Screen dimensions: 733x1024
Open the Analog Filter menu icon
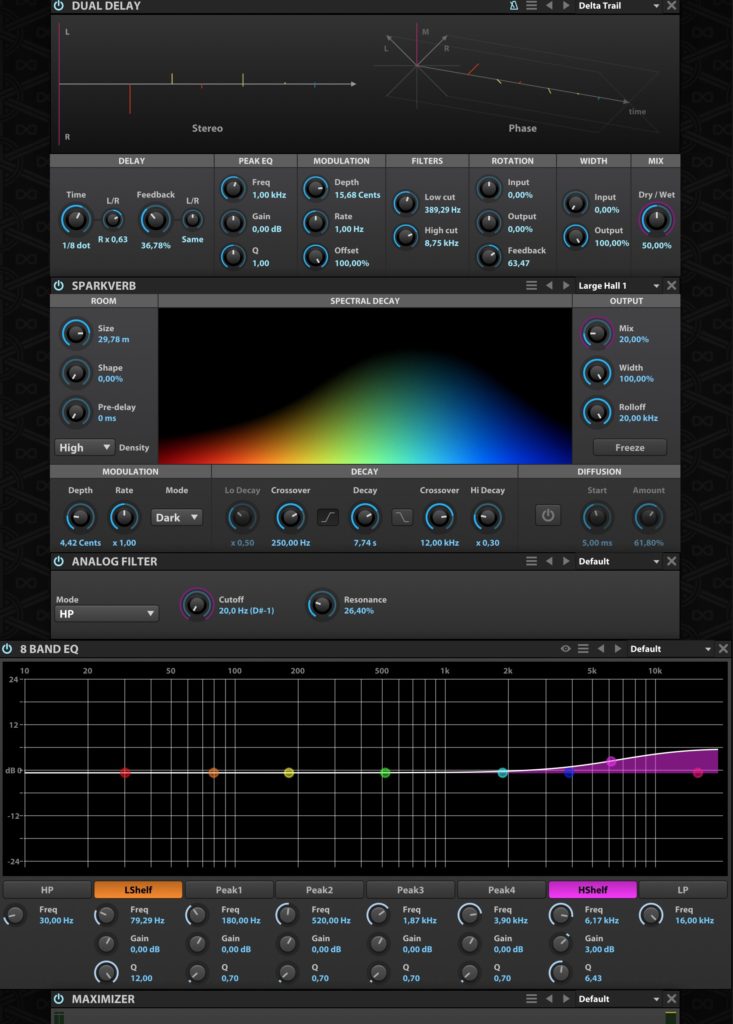[532, 561]
